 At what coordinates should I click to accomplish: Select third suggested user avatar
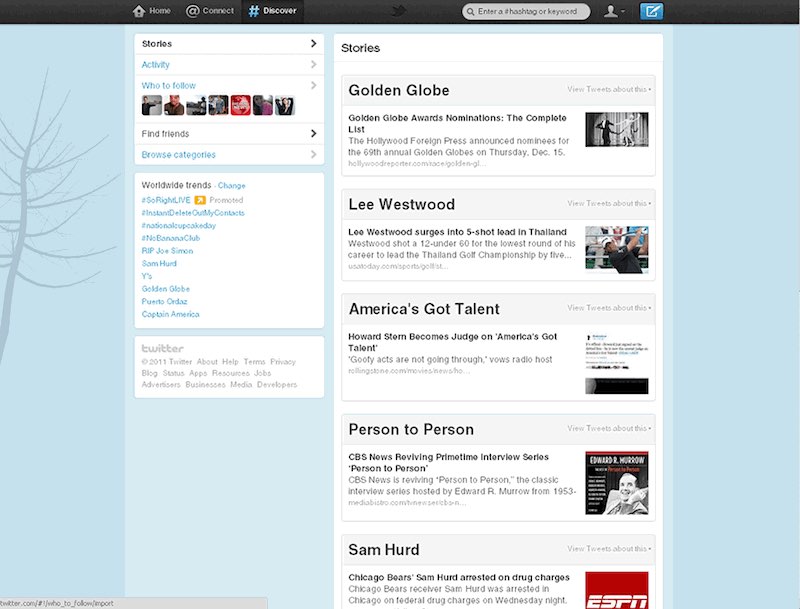tap(196, 105)
